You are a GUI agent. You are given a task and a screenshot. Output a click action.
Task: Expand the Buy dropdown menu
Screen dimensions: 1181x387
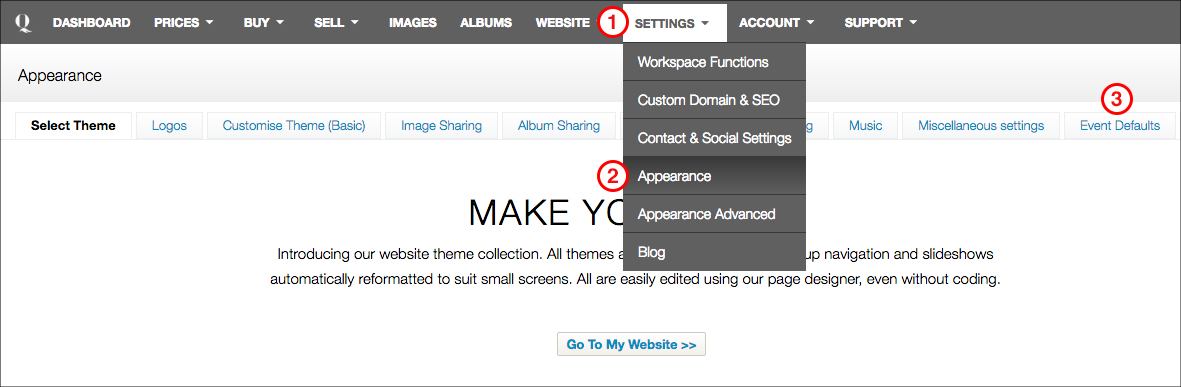pos(264,23)
